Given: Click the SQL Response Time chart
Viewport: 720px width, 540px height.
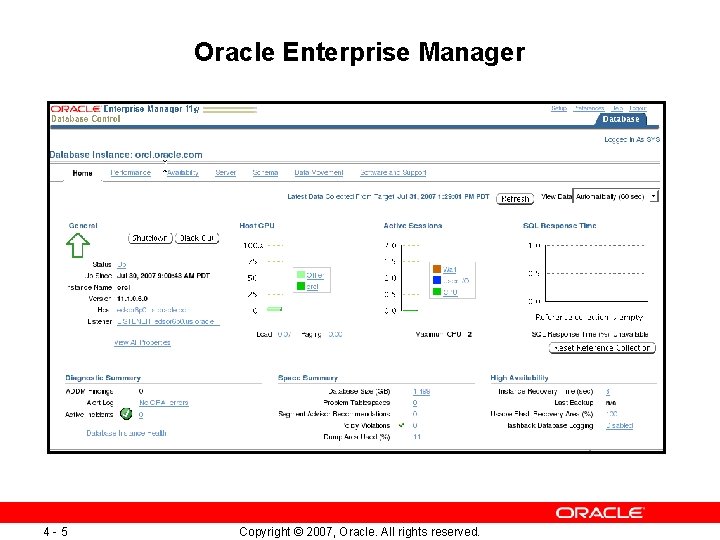Looking at the screenshot, I should point(595,273).
